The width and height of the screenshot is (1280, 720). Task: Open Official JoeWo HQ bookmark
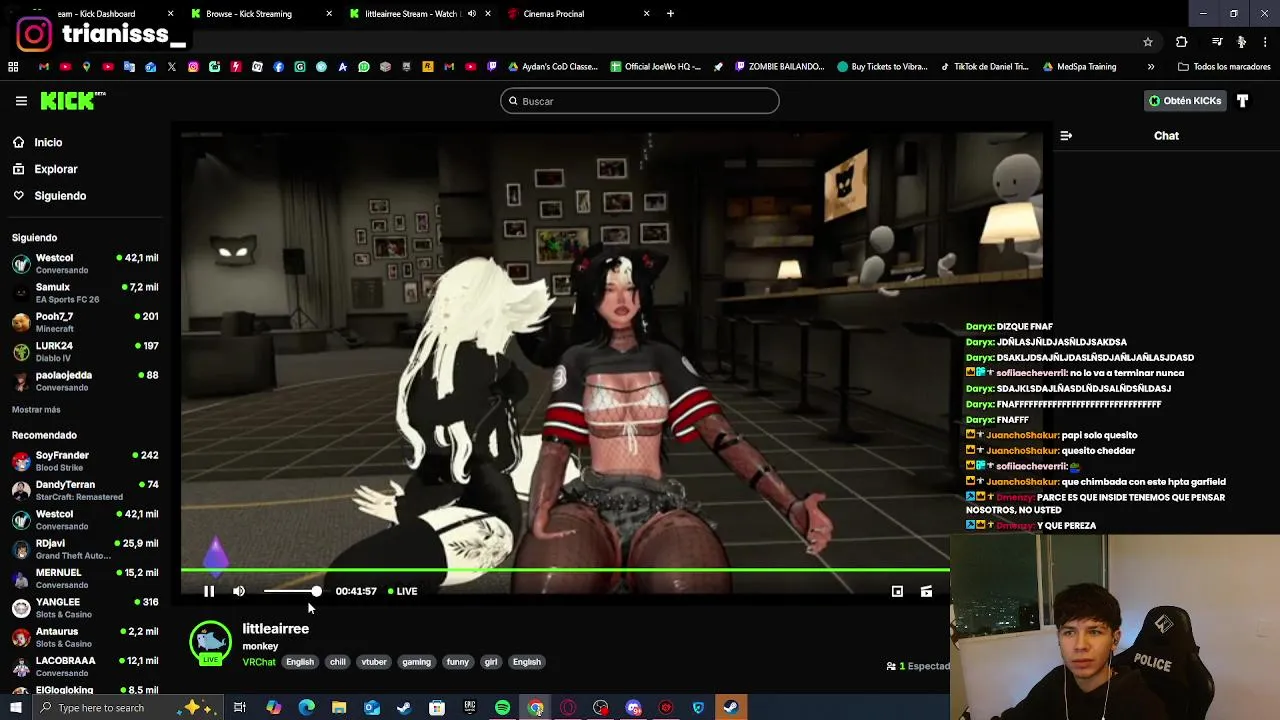tap(655, 67)
